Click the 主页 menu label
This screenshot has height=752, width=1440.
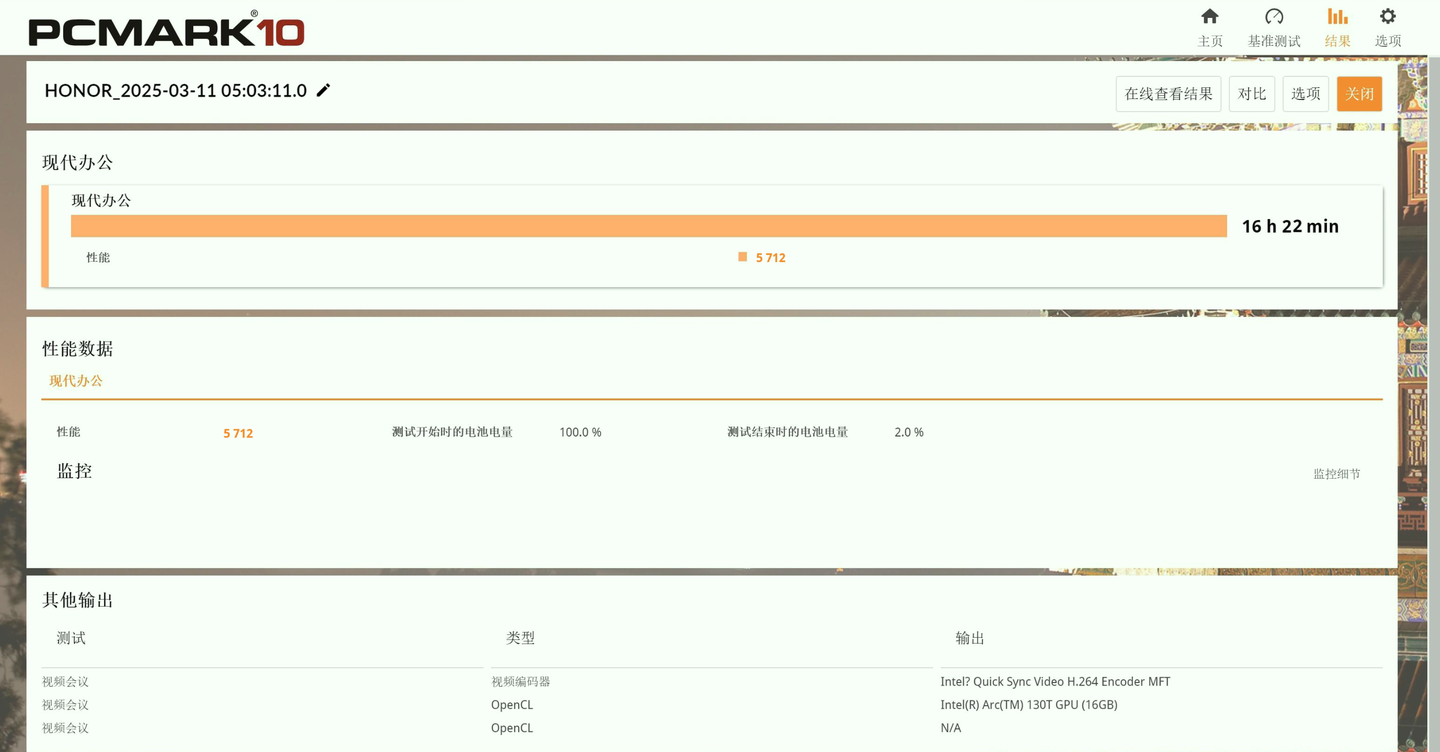pos(1210,41)
